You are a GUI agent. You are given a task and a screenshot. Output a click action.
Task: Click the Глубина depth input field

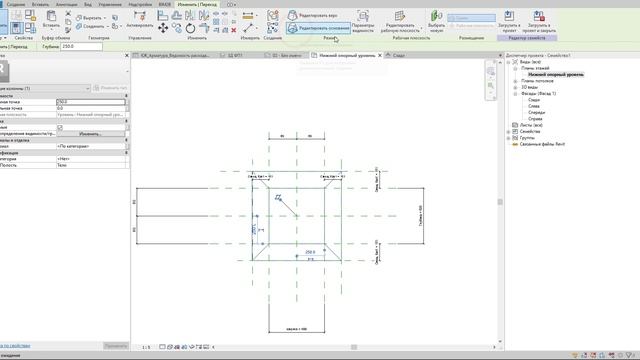81,47
